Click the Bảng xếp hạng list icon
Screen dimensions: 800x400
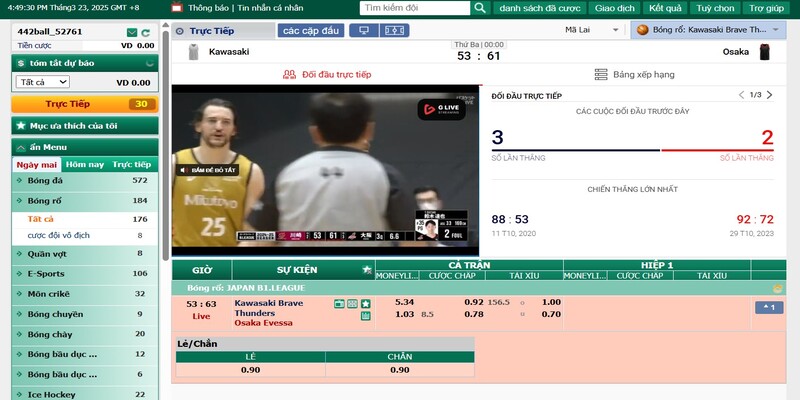click(x=601, y=74)
